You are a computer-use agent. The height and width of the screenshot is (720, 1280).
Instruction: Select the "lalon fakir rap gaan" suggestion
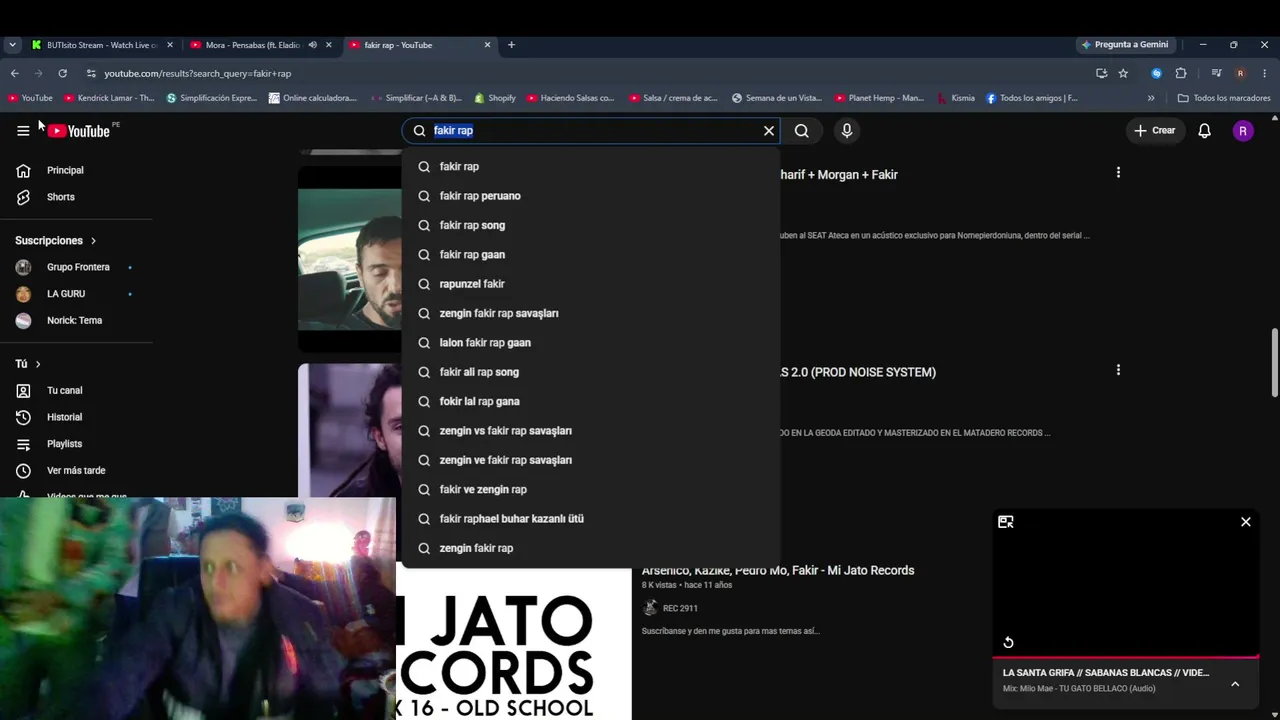591,343
